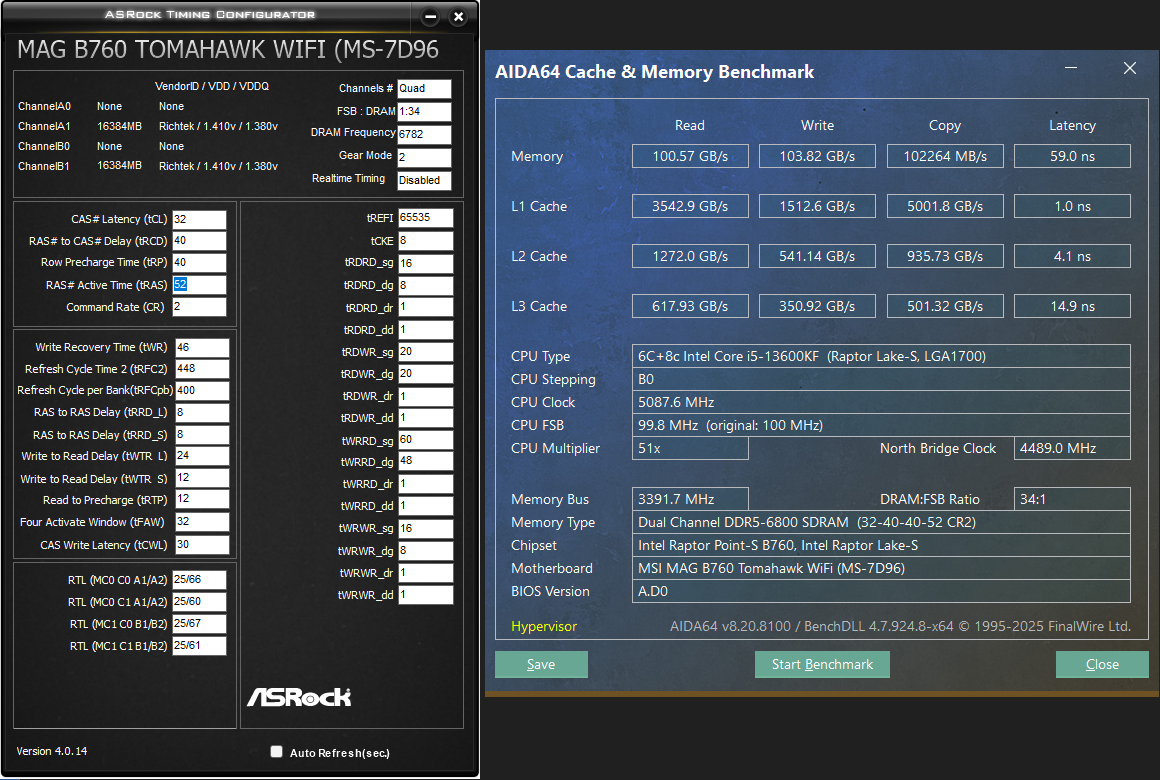The image size is (1160, 780).
Task: Select the tRDRD_sg value field
Action: pyautogui.click(x=425, y=263)
